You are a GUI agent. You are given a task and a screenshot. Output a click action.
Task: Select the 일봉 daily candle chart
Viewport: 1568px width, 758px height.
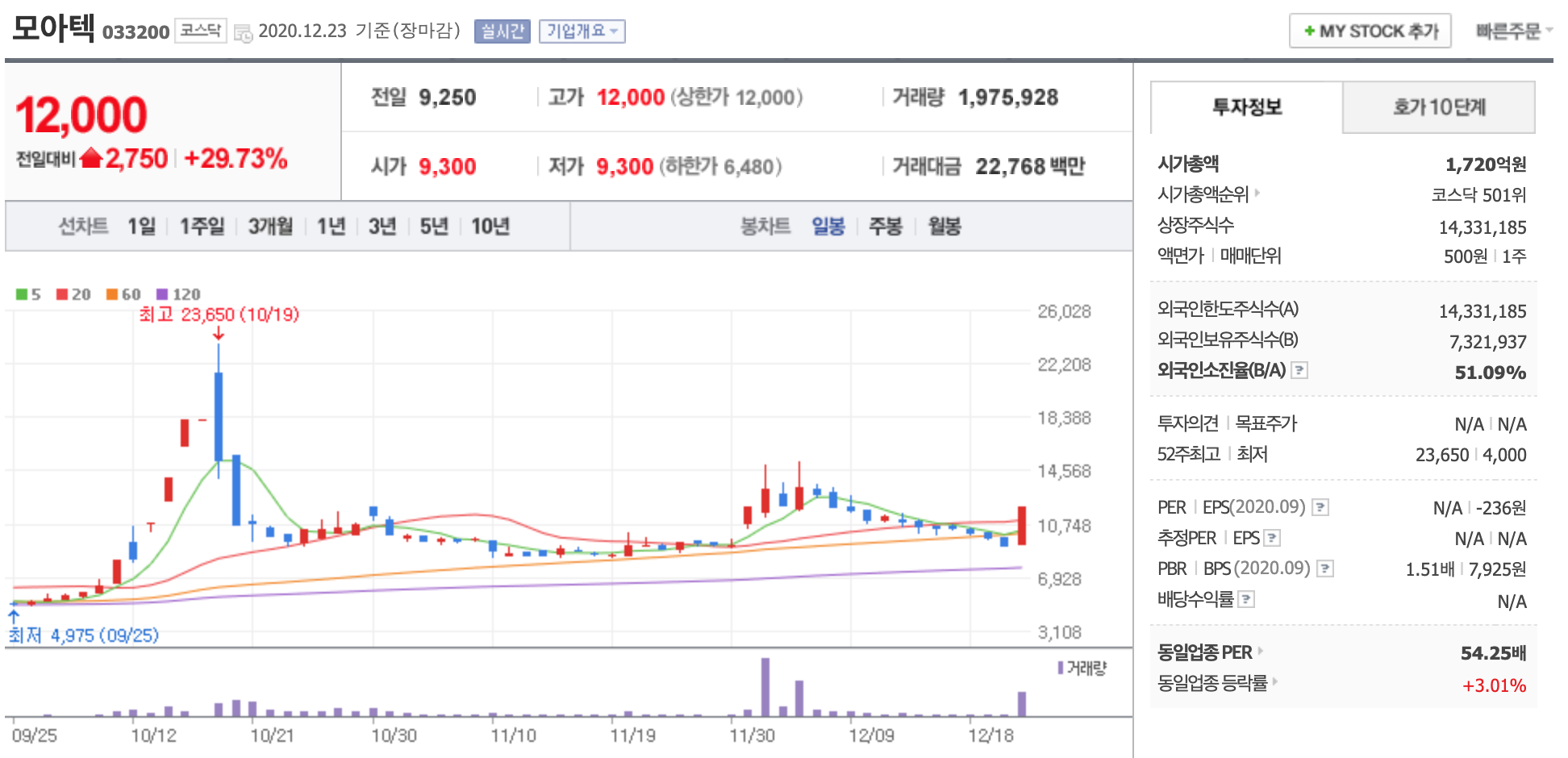click(828, 227)
